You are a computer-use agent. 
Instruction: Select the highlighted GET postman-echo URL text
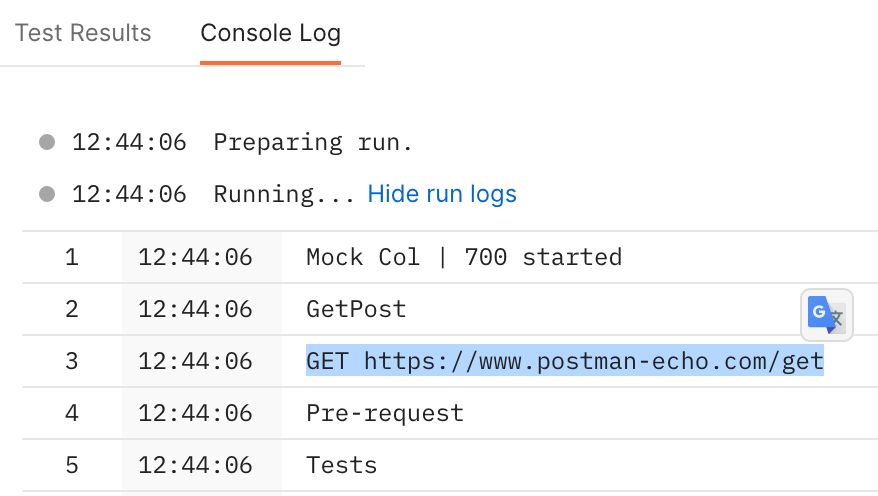click(564, 361)
